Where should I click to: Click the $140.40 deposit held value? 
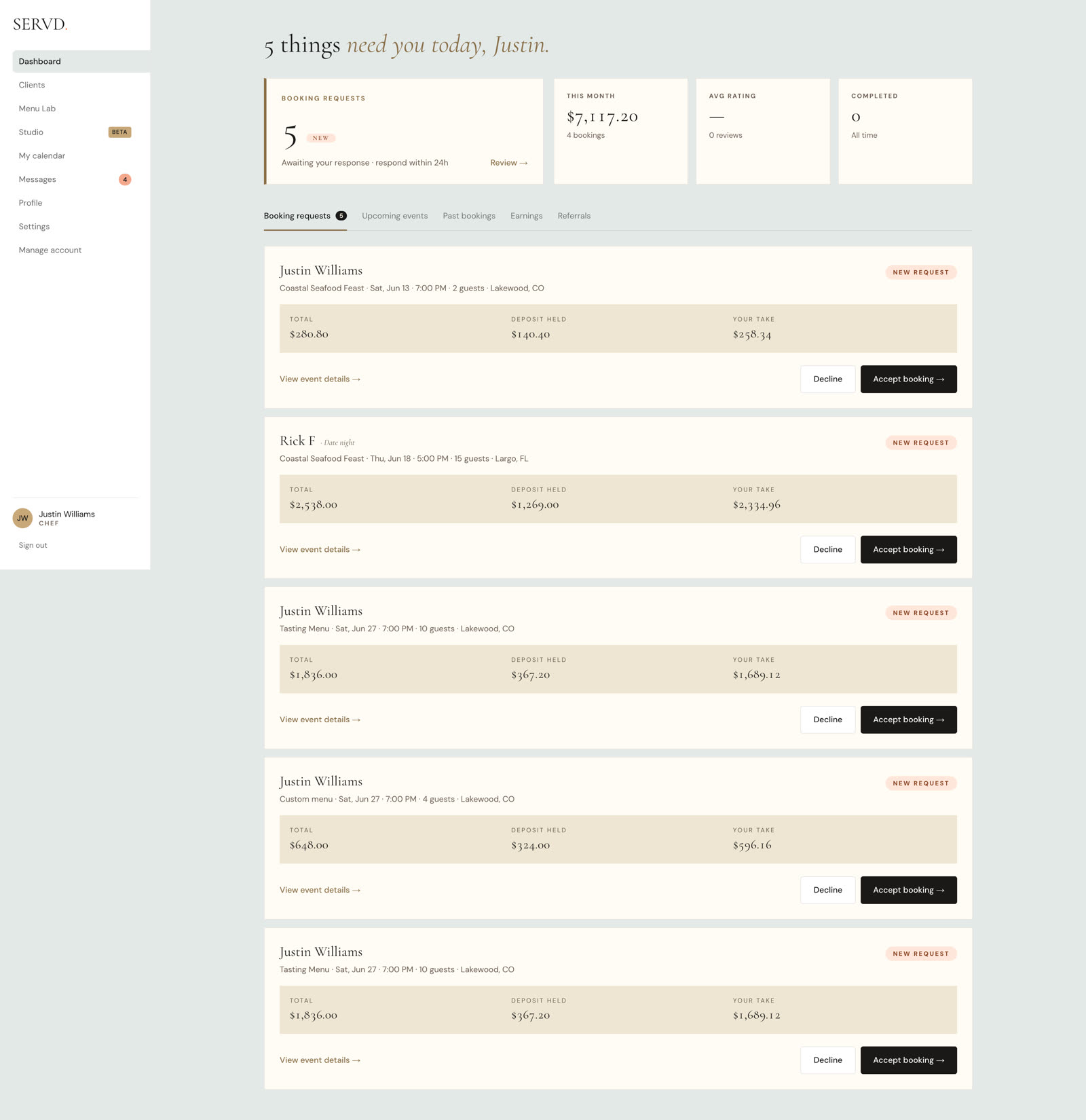531,335
